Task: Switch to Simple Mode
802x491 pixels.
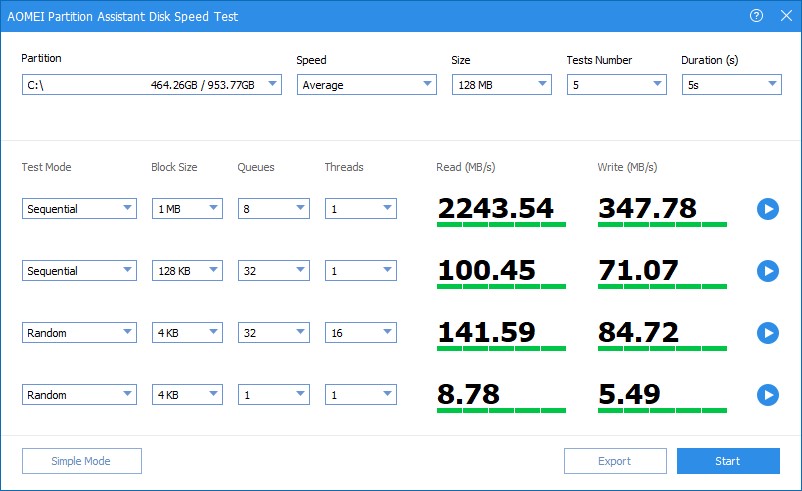Action: 82,461
